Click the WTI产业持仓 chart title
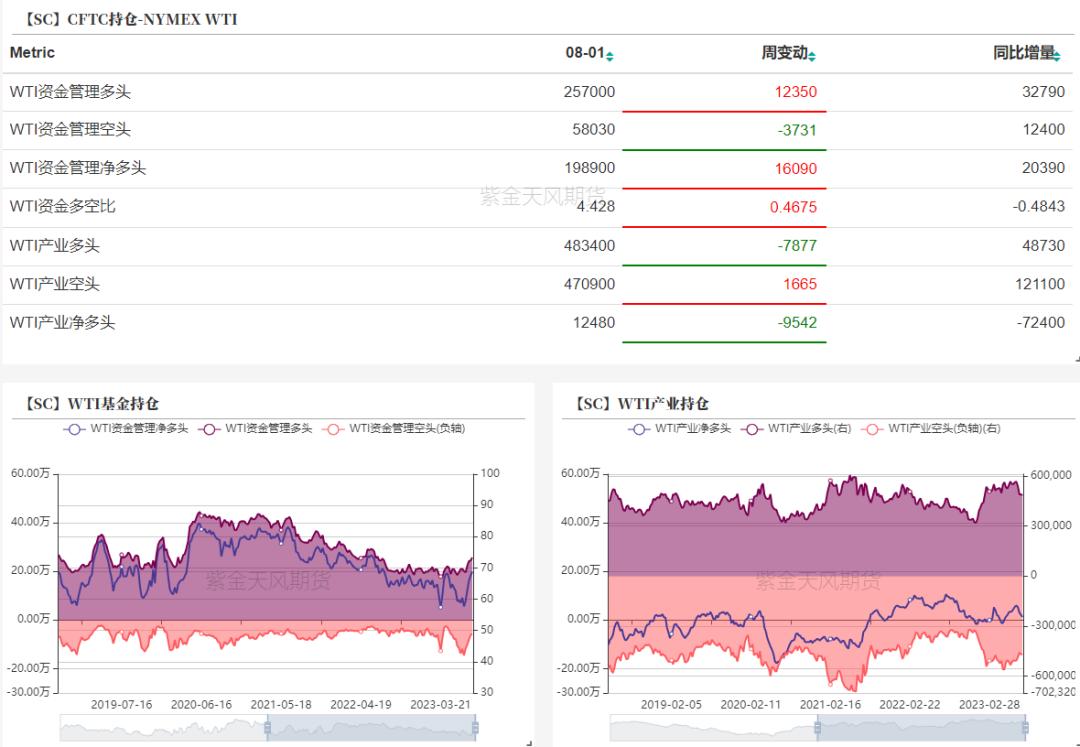The image size is (1080, 747). click(x=641, y=404)
